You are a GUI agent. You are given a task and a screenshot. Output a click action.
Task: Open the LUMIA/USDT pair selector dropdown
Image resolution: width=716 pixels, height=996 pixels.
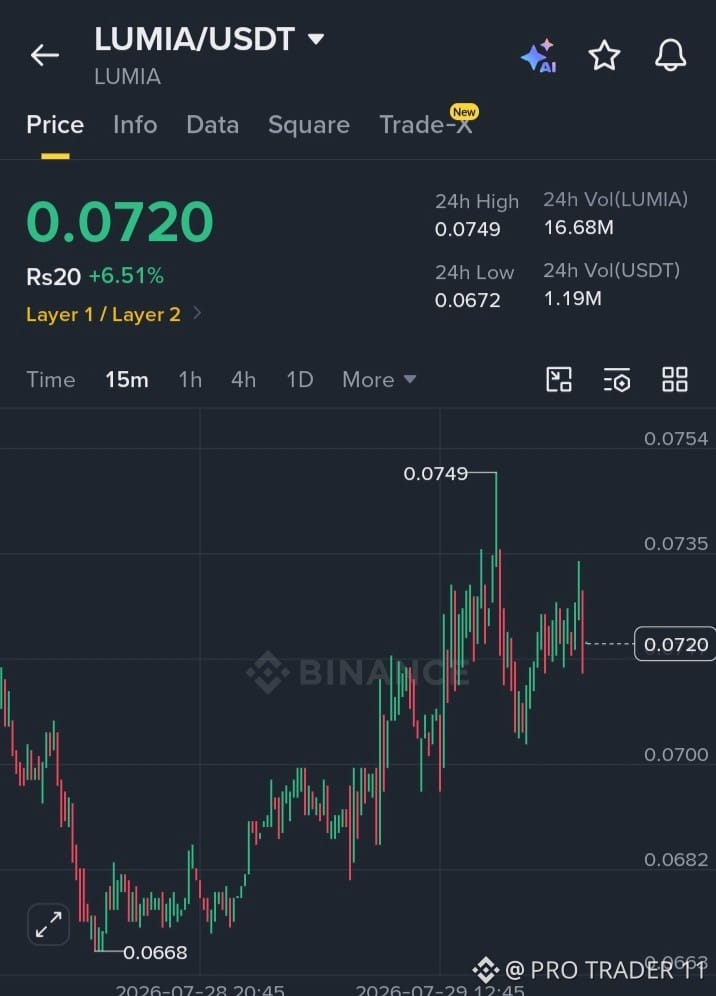pyautogui.click(x=210, y=39)
